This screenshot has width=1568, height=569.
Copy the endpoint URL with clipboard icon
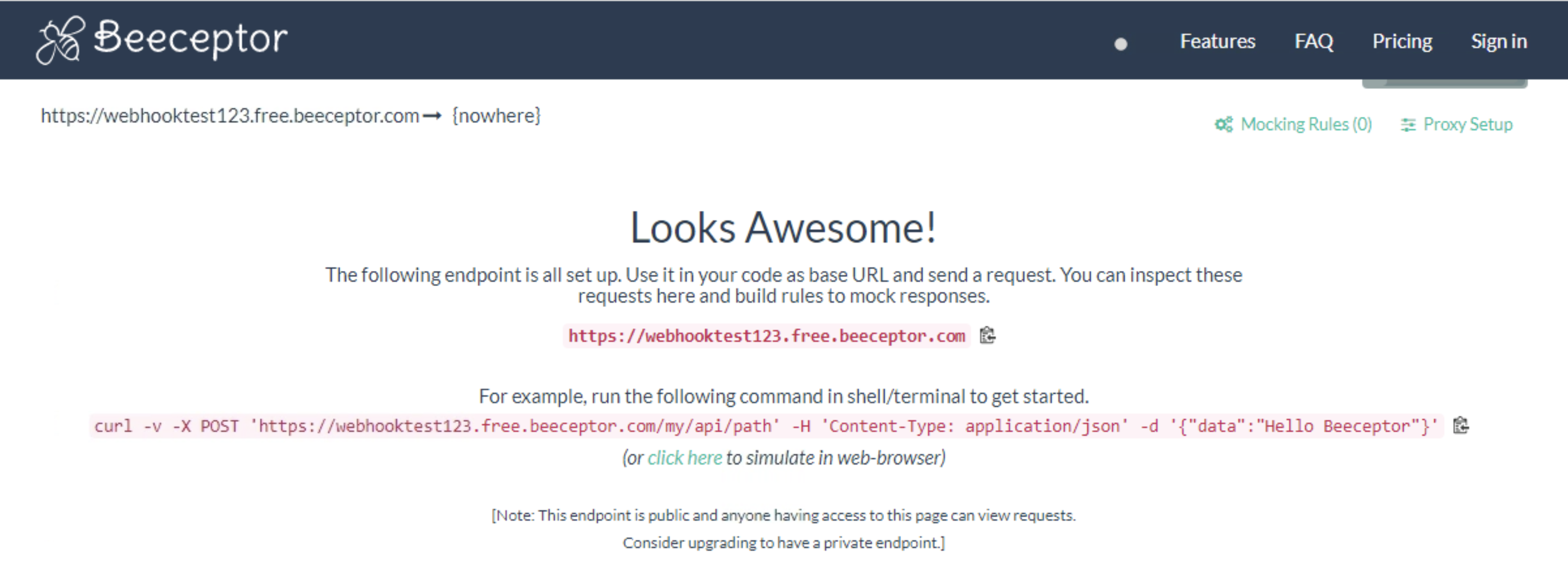987,335
